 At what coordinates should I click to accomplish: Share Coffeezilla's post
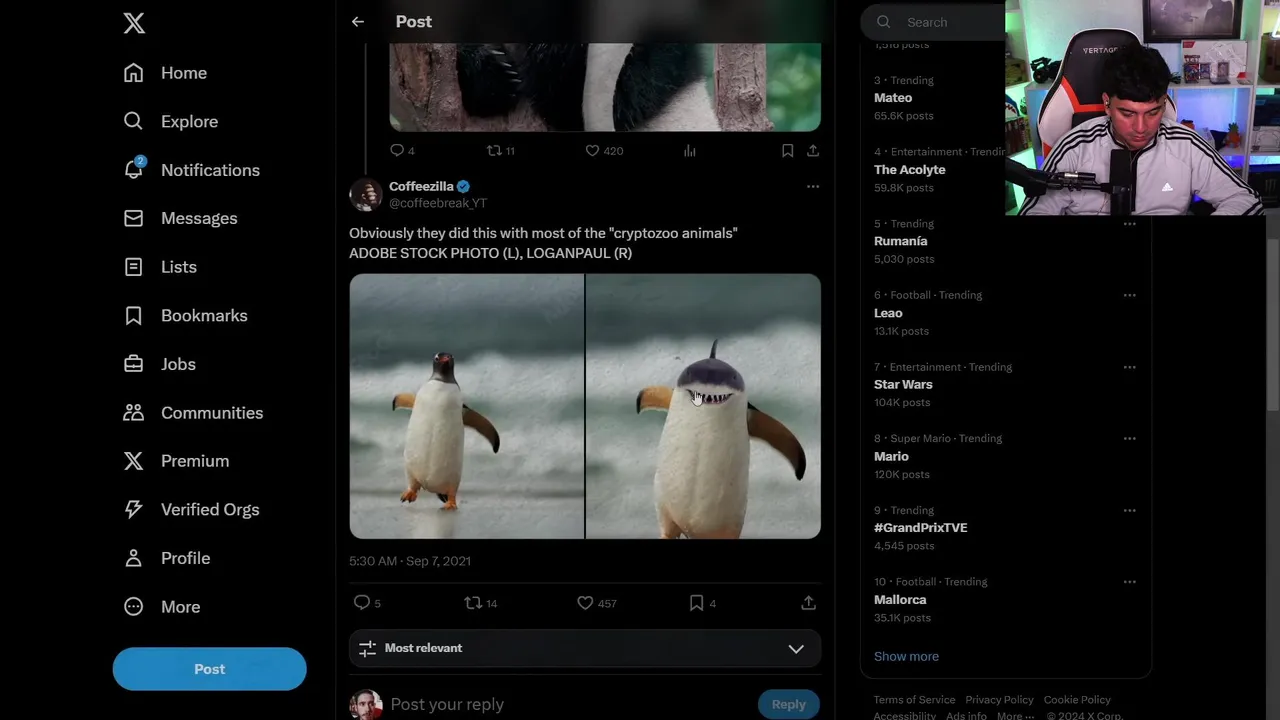(808, 602)
